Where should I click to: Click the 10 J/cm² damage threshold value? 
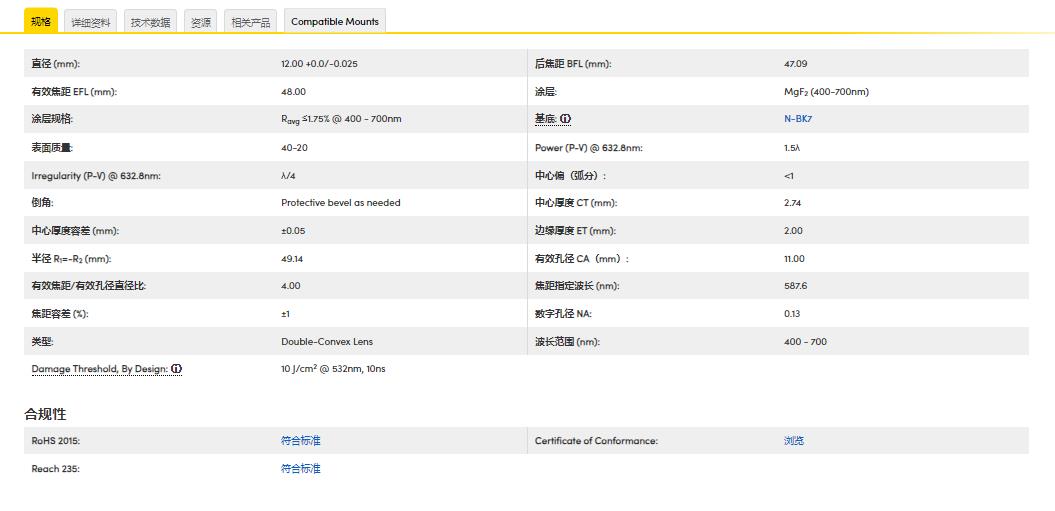click(333, 369)
